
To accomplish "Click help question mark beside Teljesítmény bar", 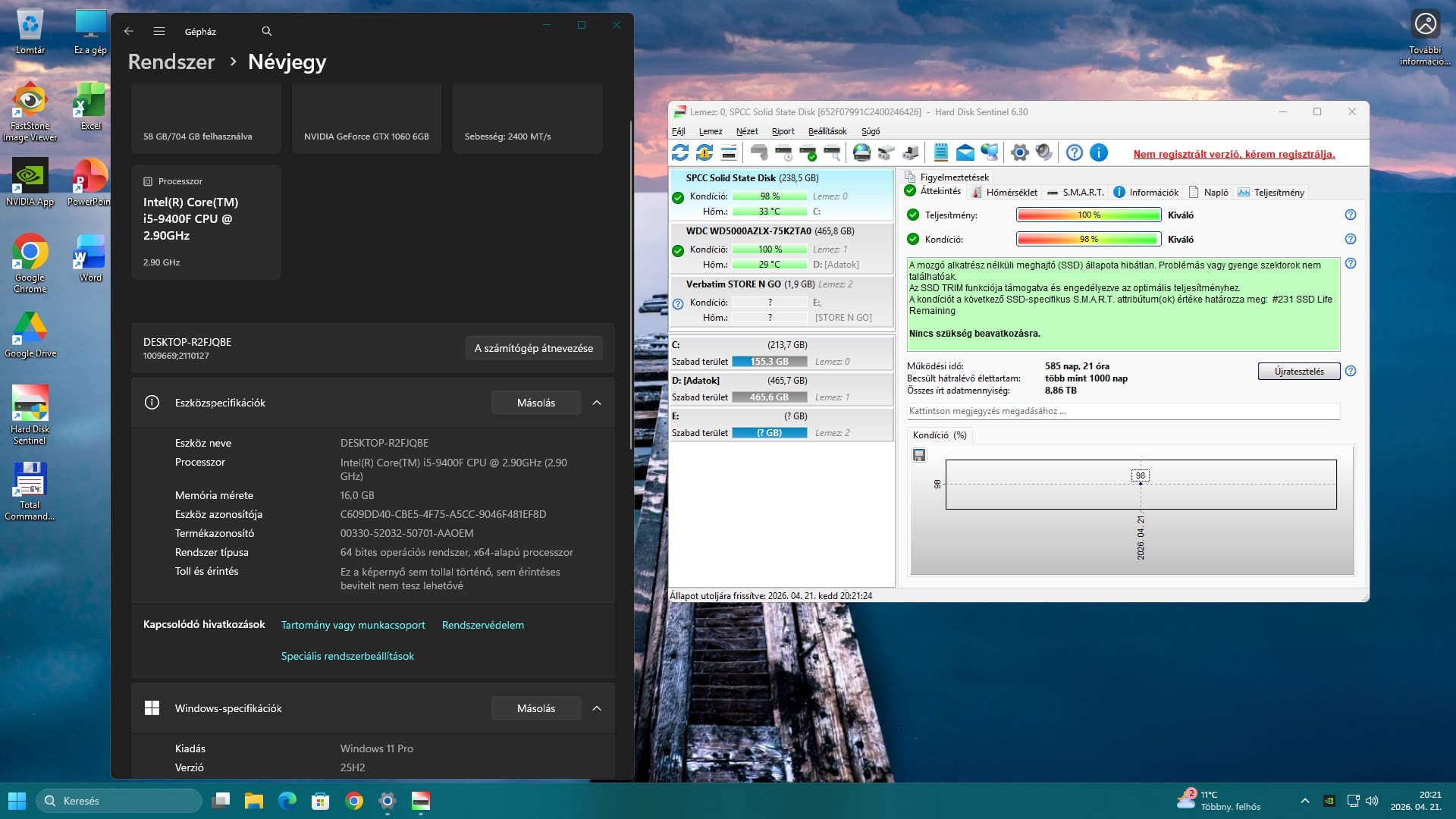I will point(1350,215).
